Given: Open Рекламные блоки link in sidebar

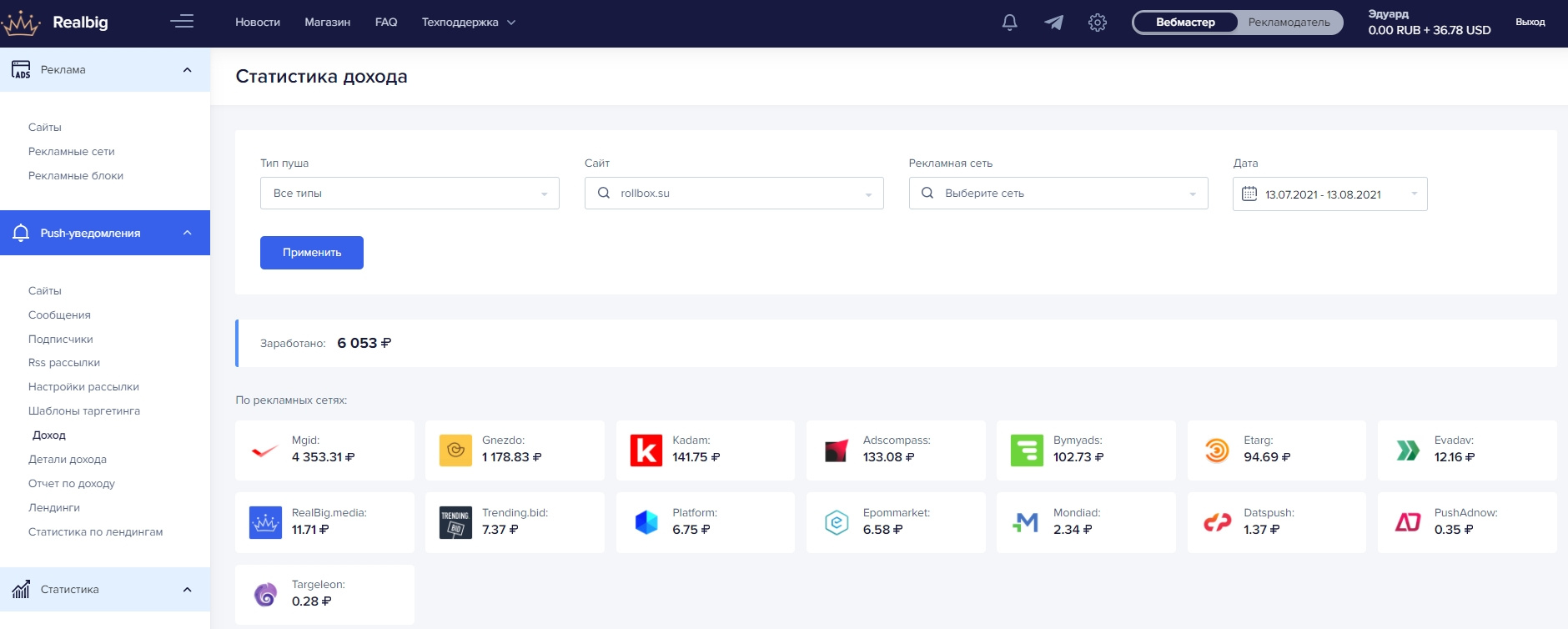Looking at the screenshot, I should click(x=76, y=175).
